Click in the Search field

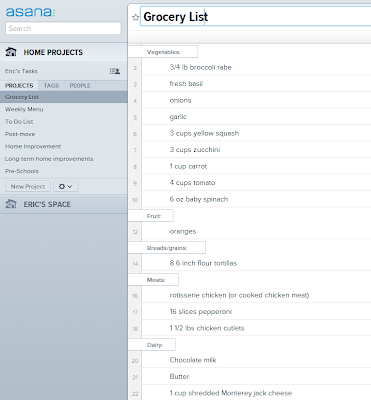click(63, 28)
